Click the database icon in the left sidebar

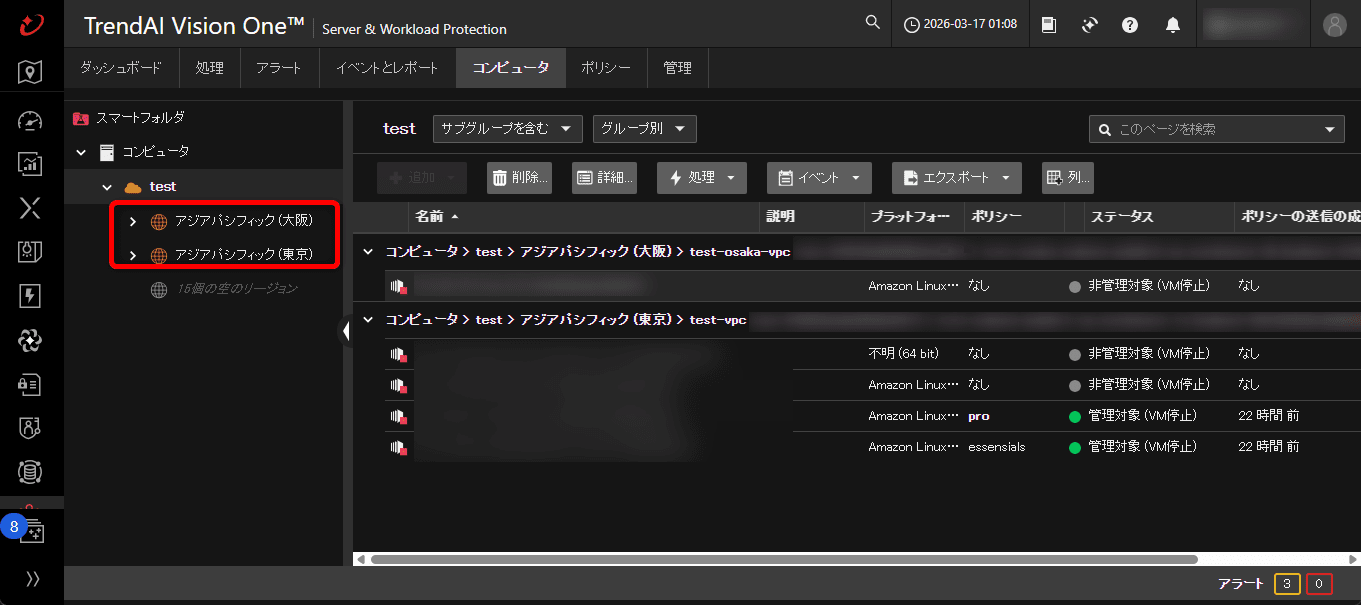(x=29, y=472)
